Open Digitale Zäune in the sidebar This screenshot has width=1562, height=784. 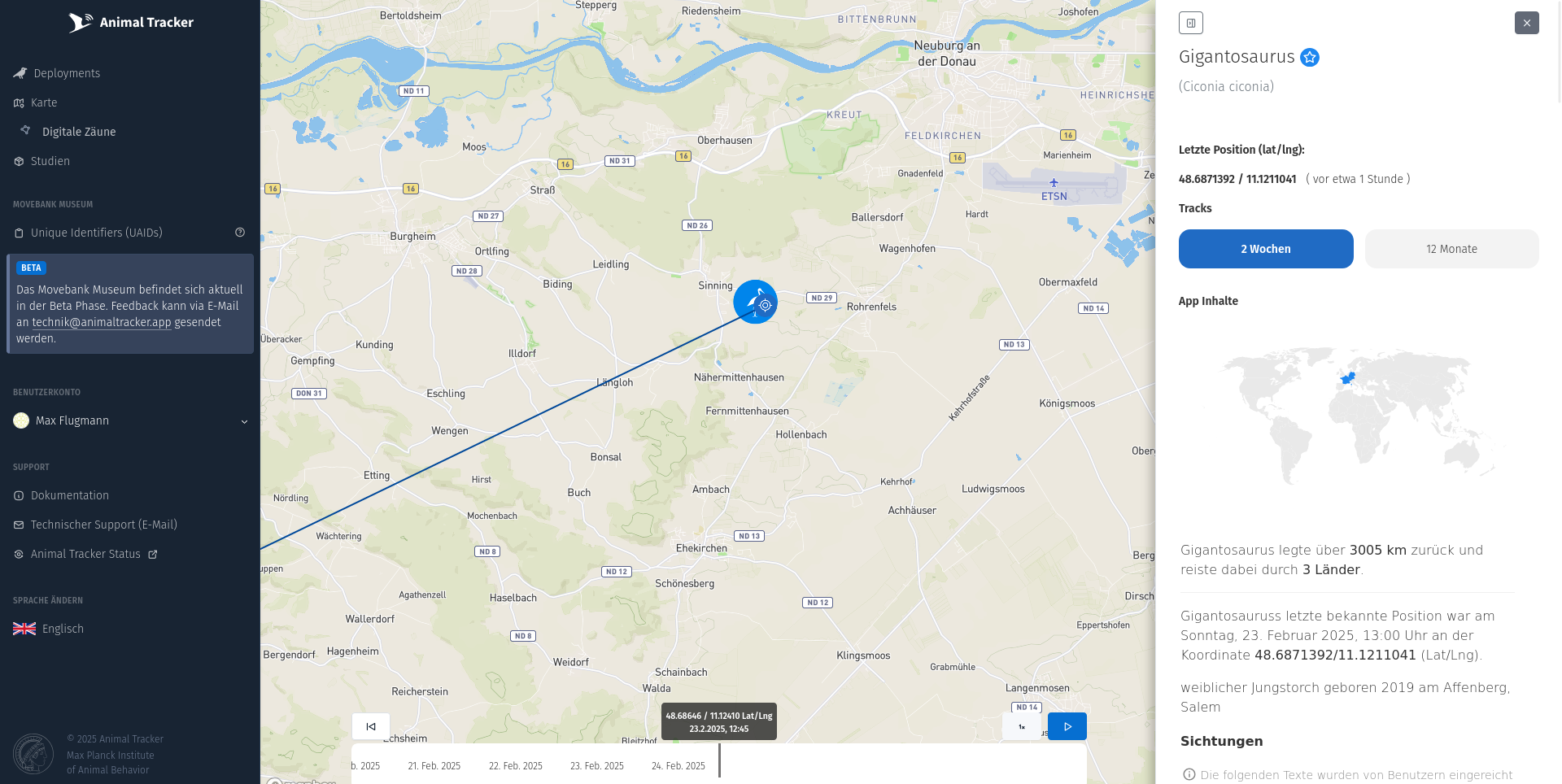[78, 132]
